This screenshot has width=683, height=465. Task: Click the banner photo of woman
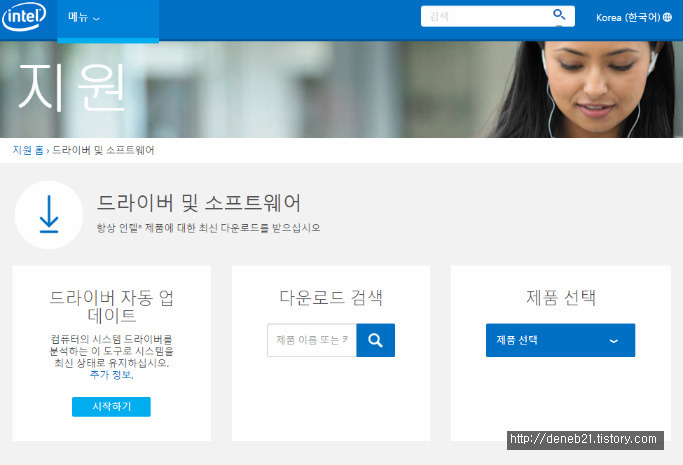tap(584, 89)
